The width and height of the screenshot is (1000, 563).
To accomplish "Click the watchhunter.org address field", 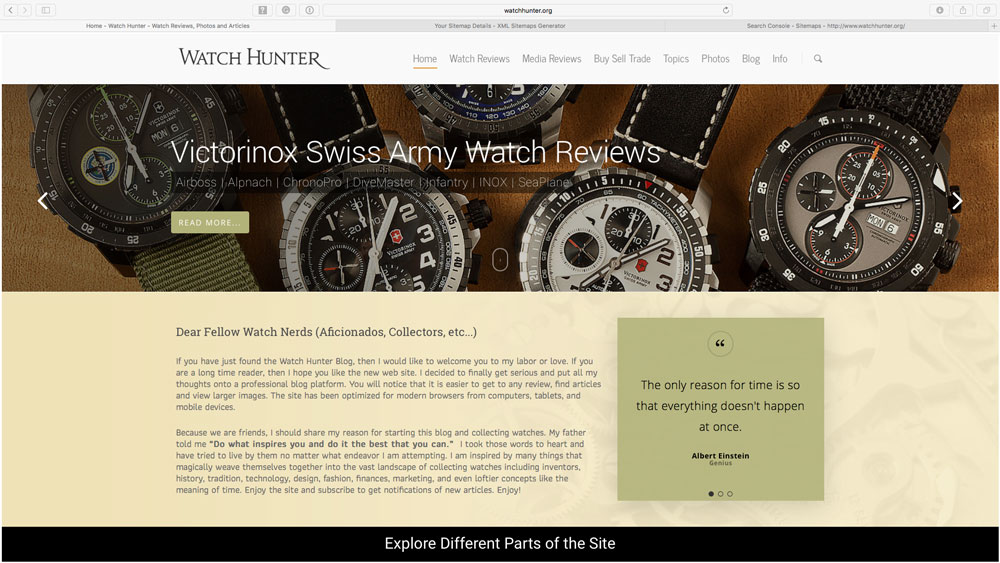I will [527, 10].
